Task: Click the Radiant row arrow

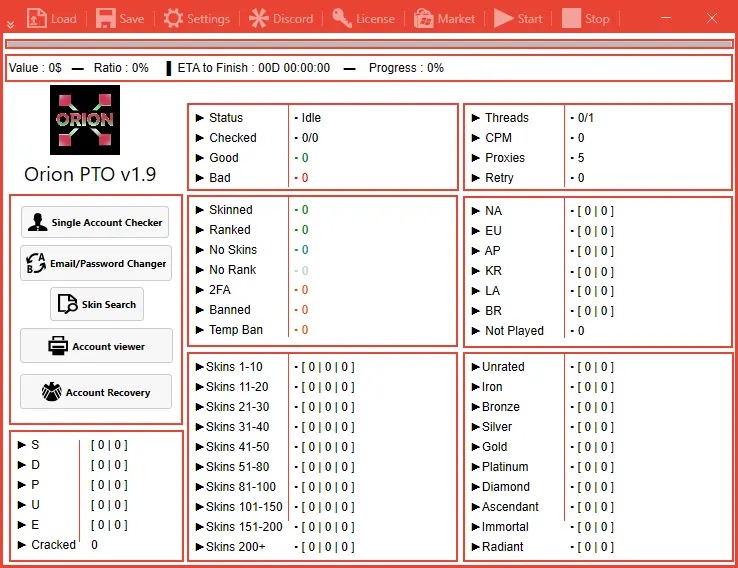Action: tap(476, 547)
